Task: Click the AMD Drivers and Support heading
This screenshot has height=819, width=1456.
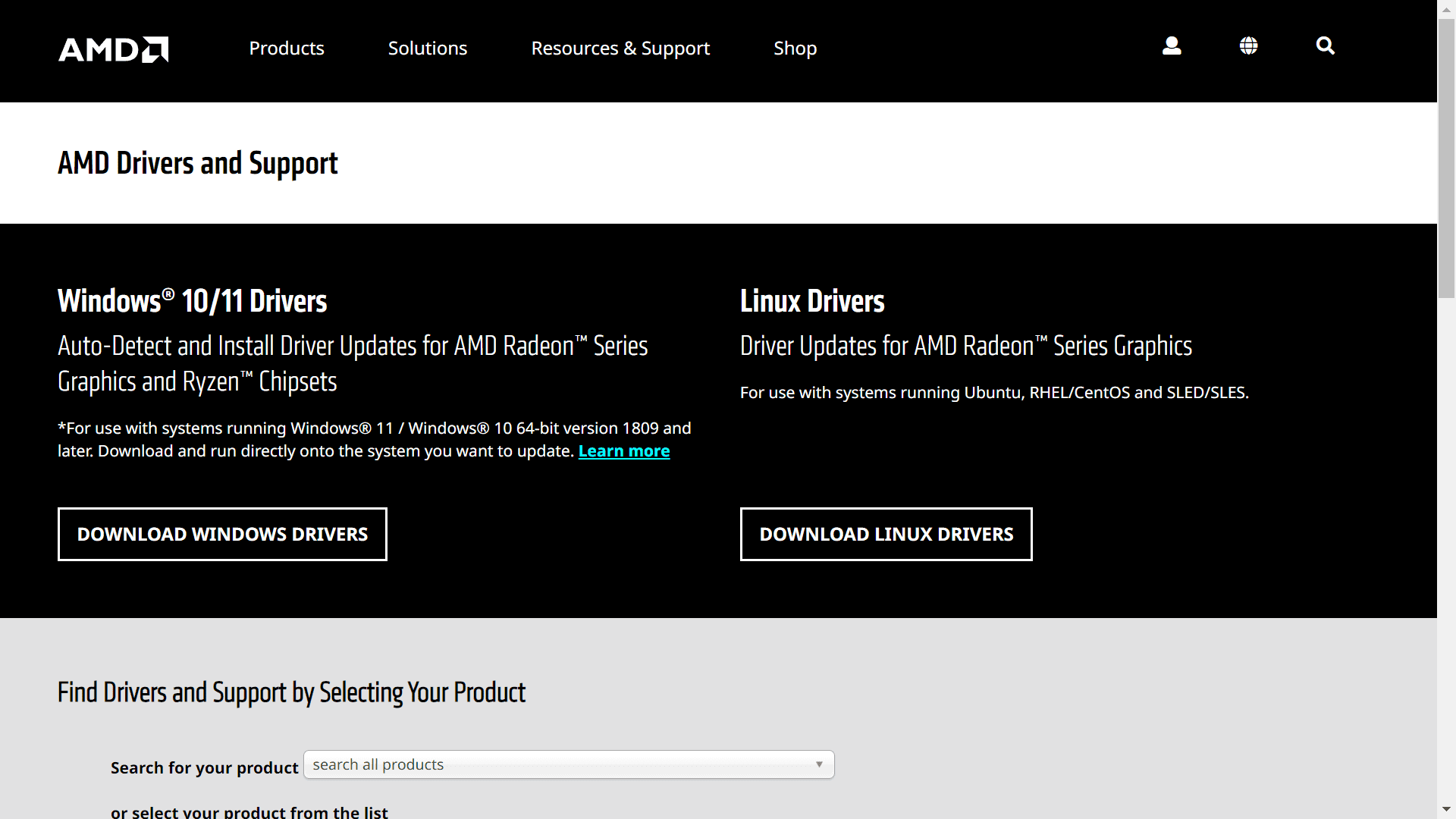Action: (x=198, y=163)
